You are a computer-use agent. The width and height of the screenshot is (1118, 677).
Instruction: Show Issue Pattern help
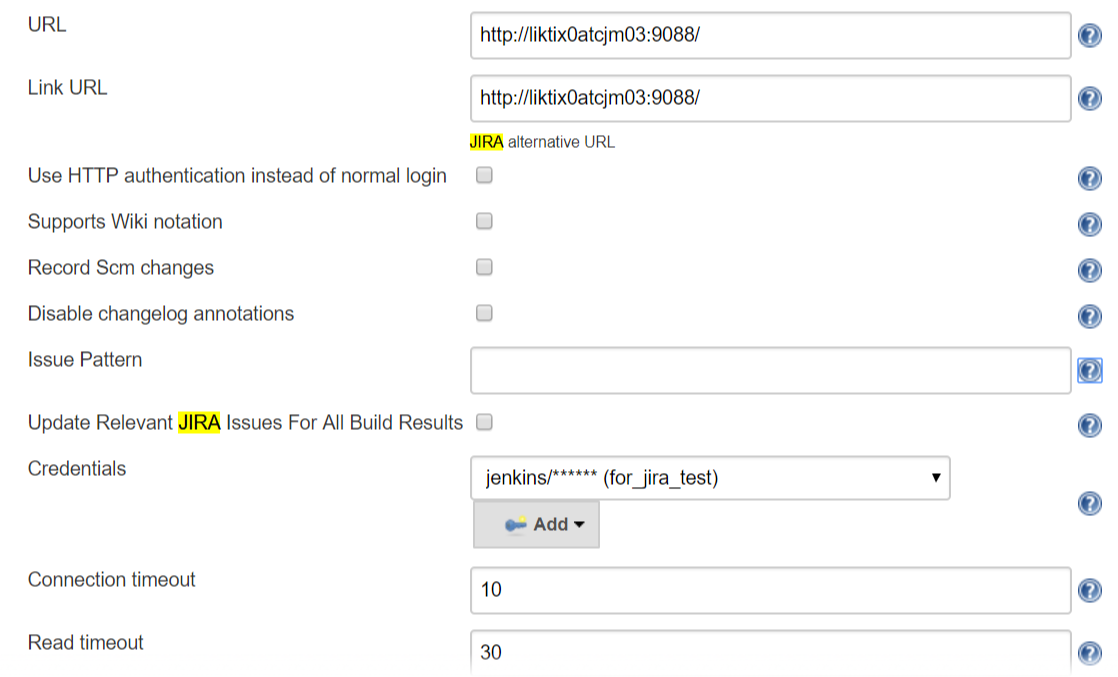pyautogui.click(x=1090, y=370)
